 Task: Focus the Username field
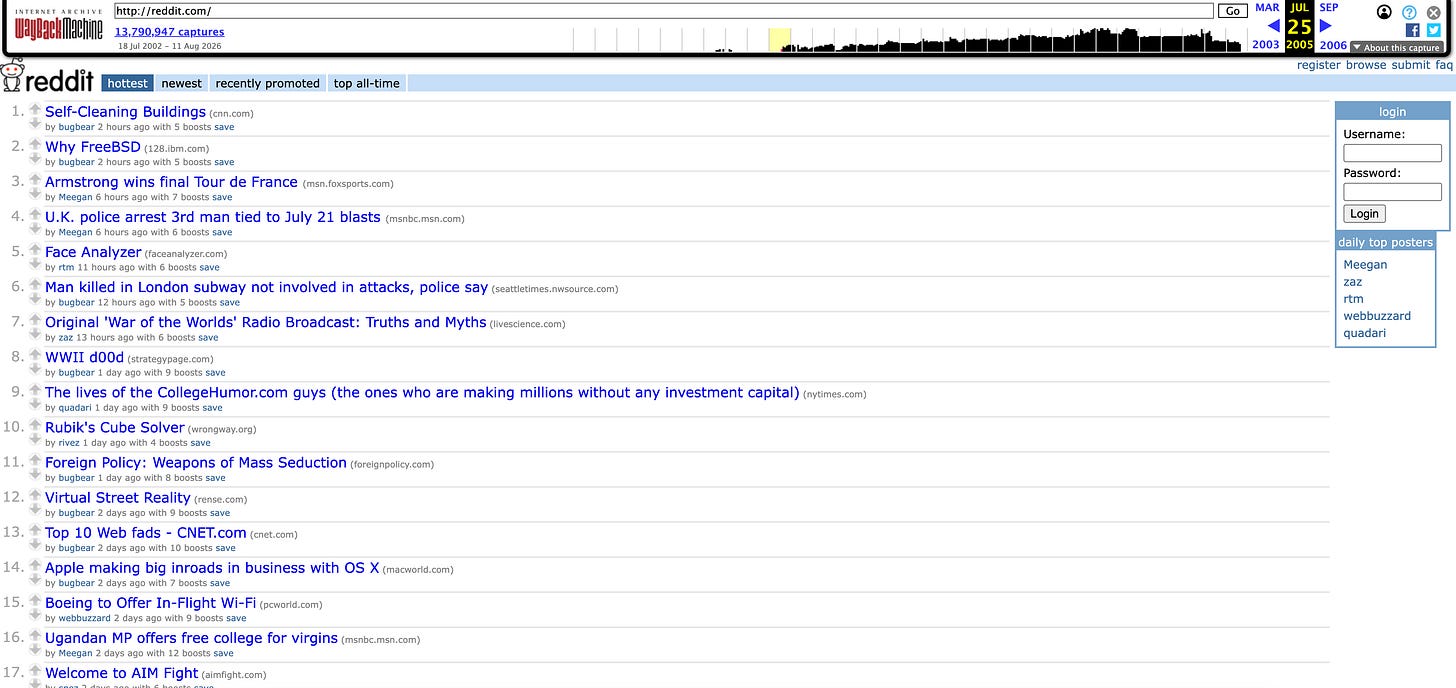click(1392, 153)
